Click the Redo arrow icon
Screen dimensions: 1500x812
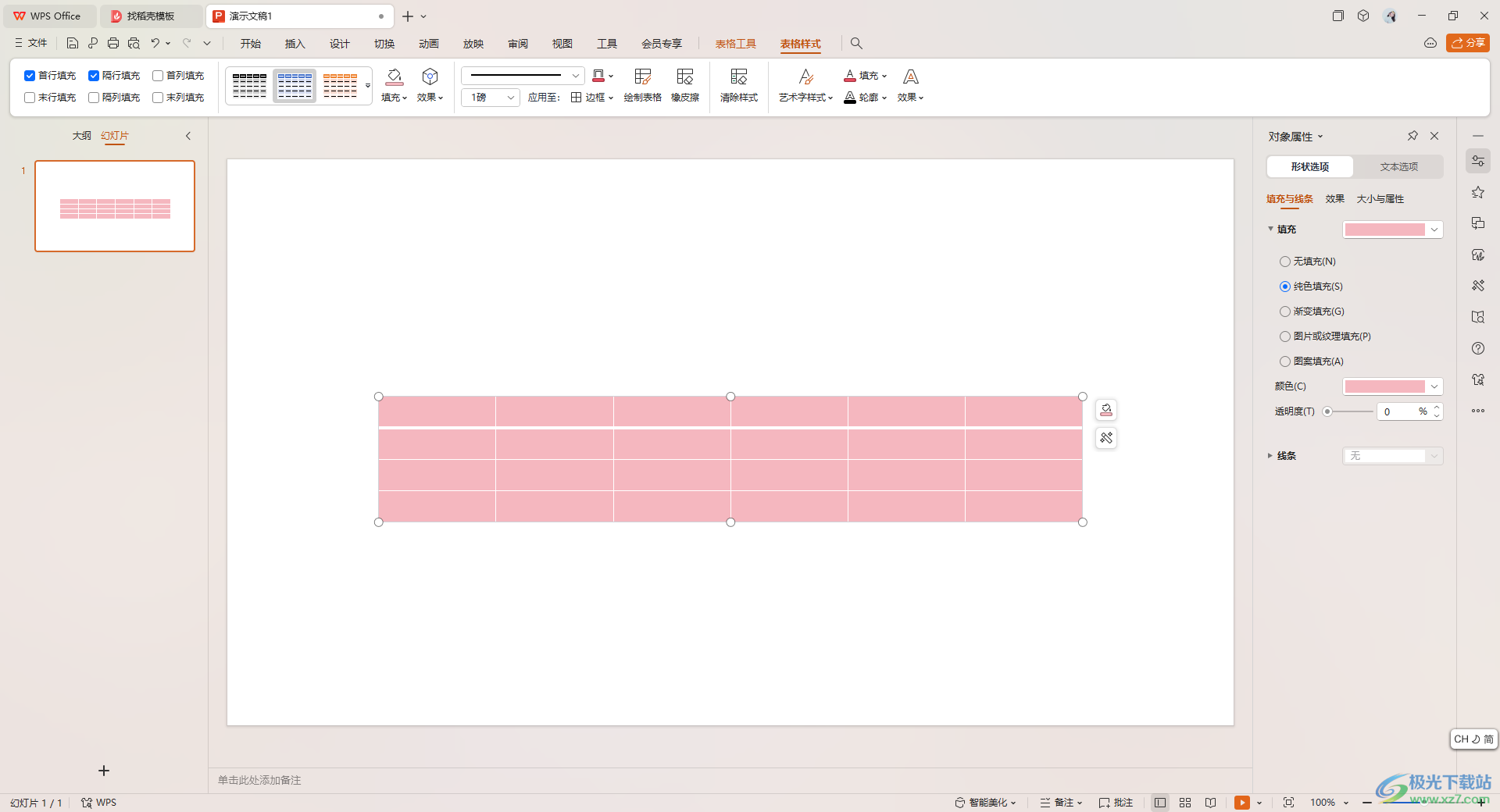point(187,43)
